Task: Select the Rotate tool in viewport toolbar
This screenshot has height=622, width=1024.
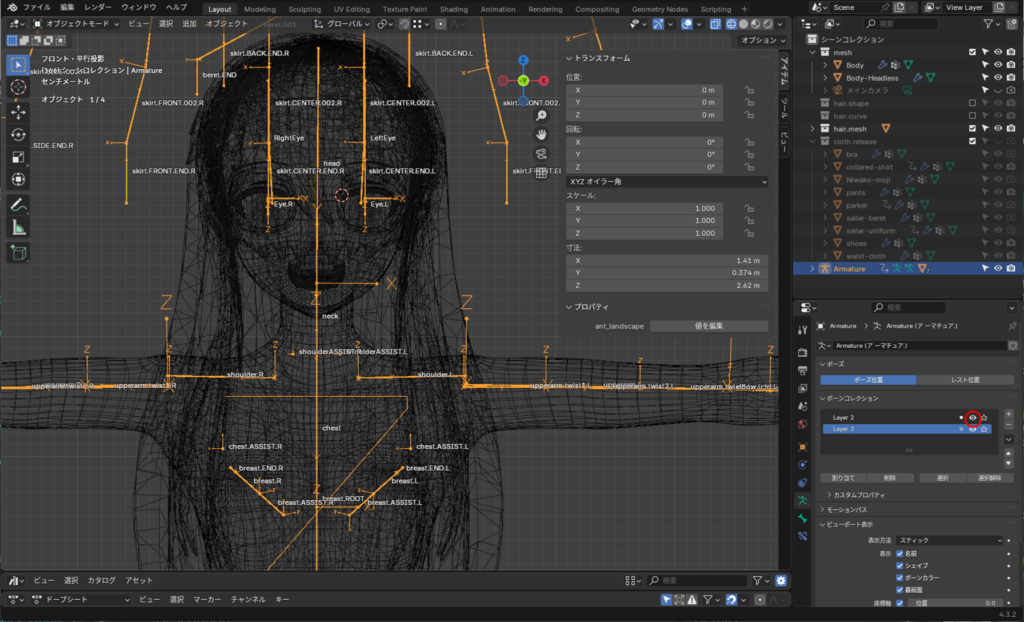Action: point(18,134)
